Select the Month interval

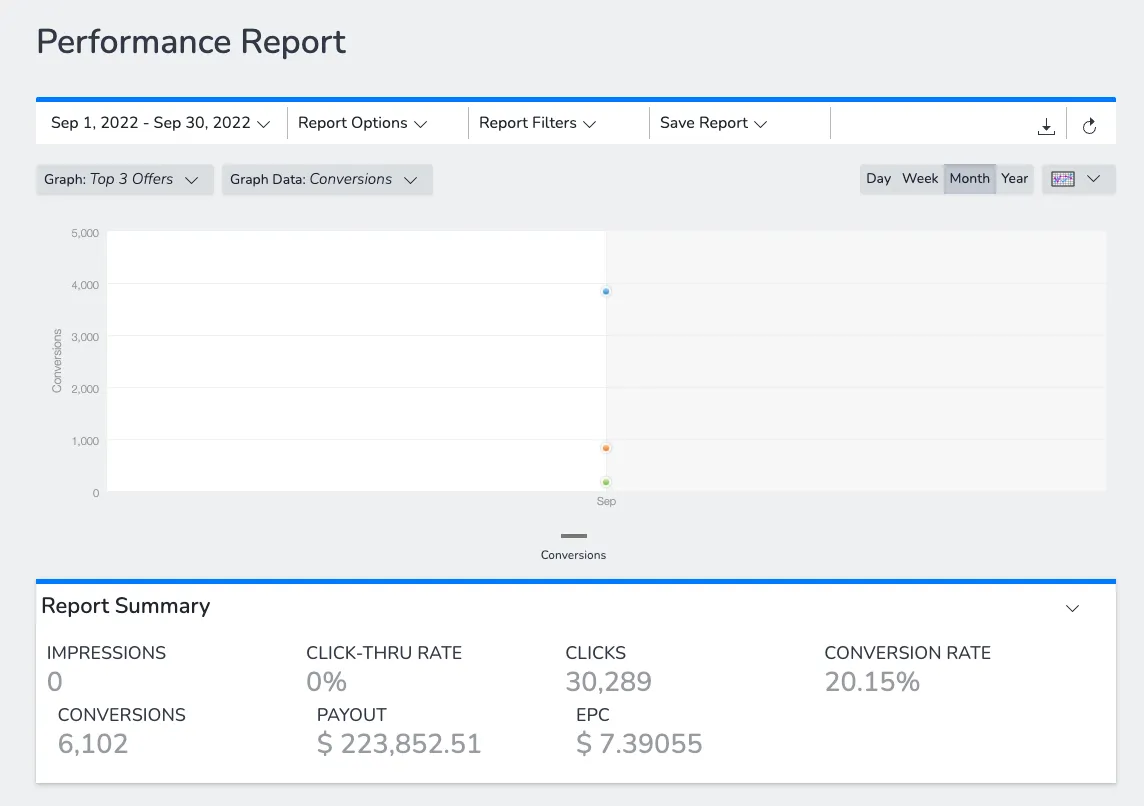click(970, 179)
